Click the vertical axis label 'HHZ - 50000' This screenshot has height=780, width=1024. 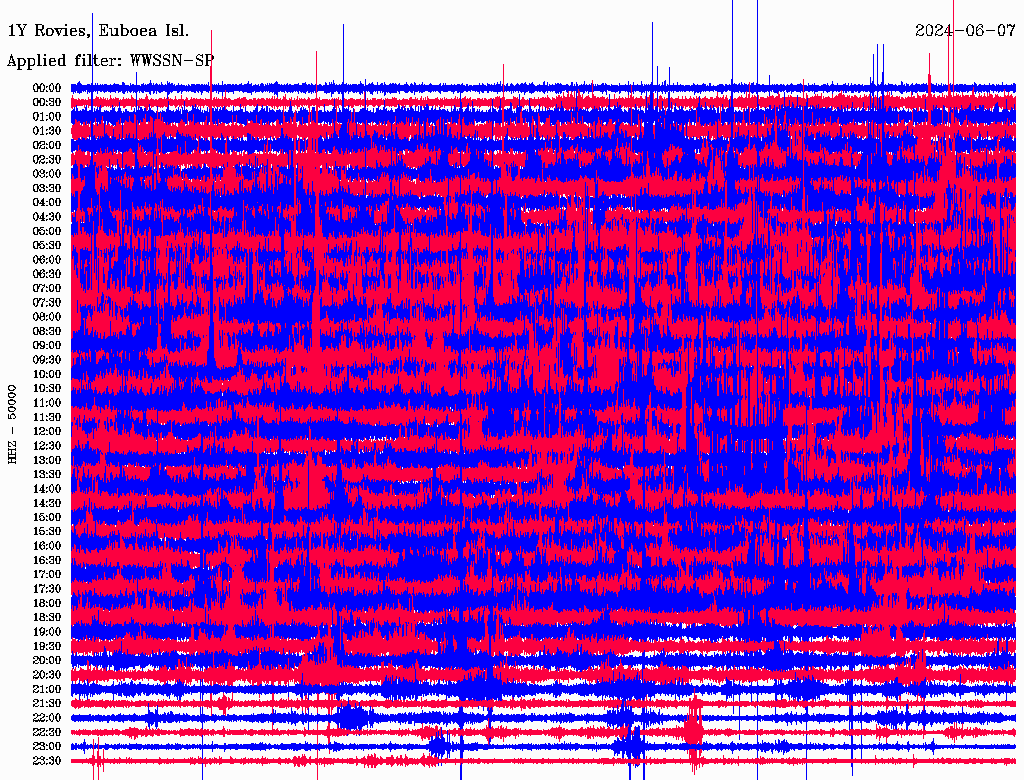click(x=12, y=425)
